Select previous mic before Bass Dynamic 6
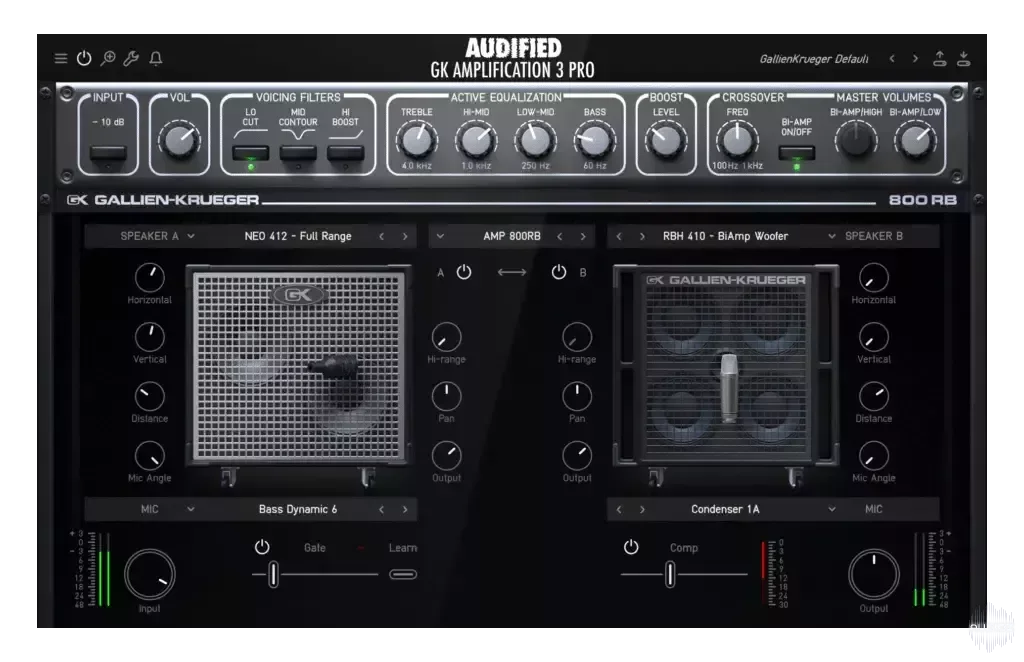 coord(381,509)
